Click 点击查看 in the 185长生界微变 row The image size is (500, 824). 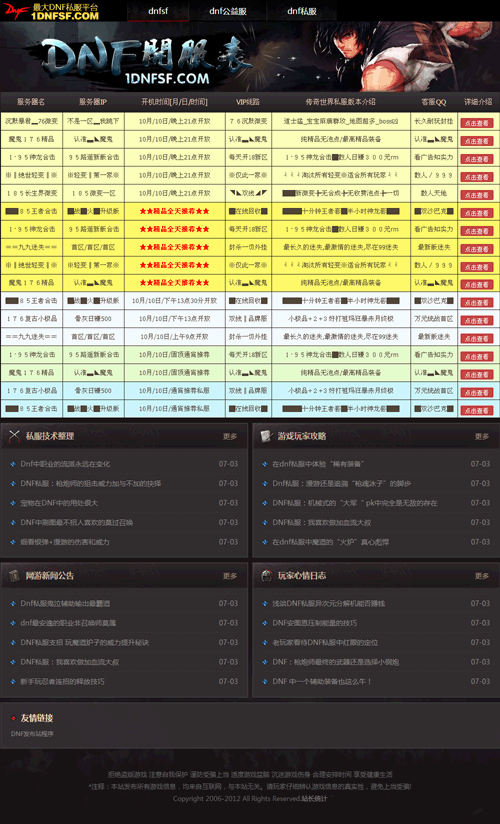click(477, 194)
